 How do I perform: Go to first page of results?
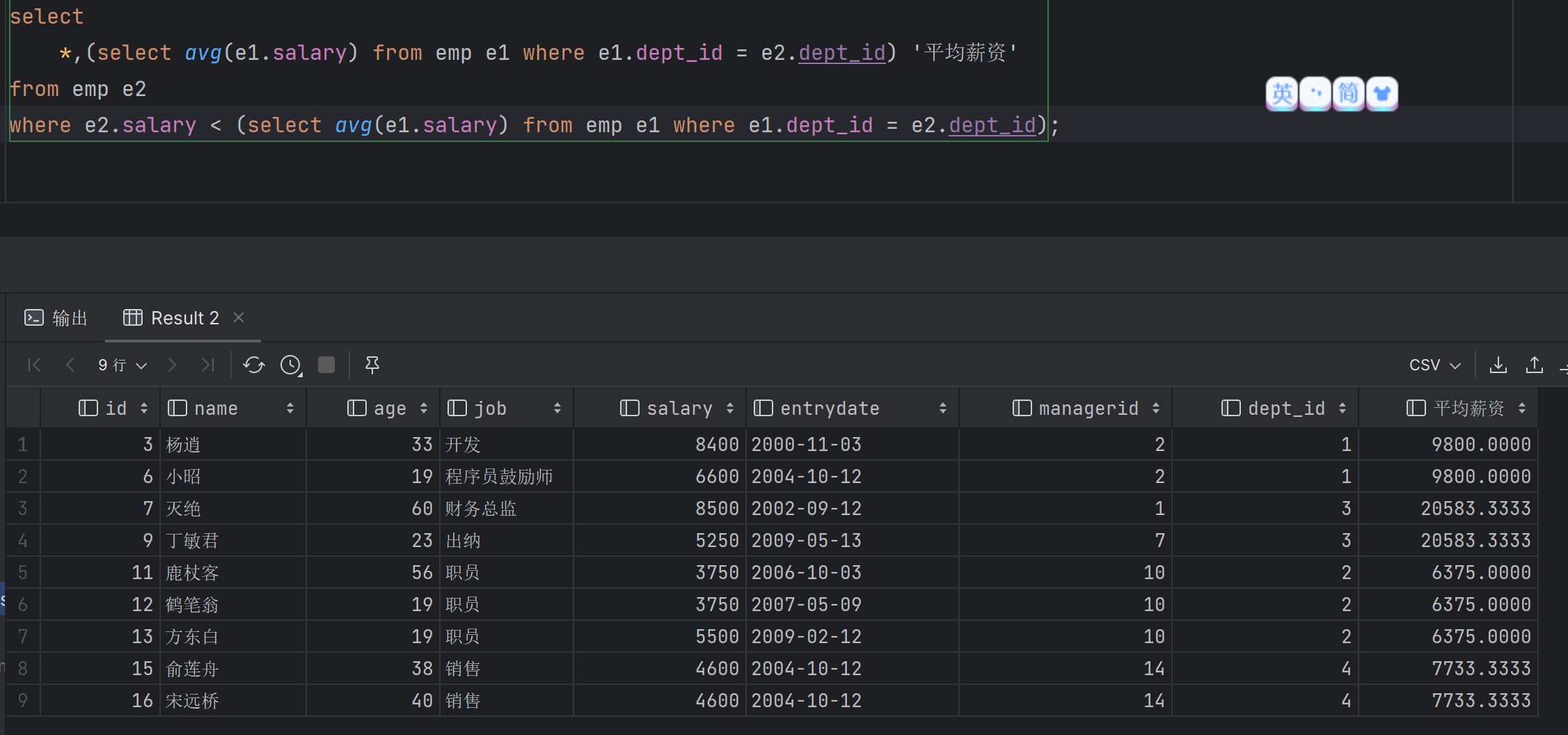tap(34, 365)
